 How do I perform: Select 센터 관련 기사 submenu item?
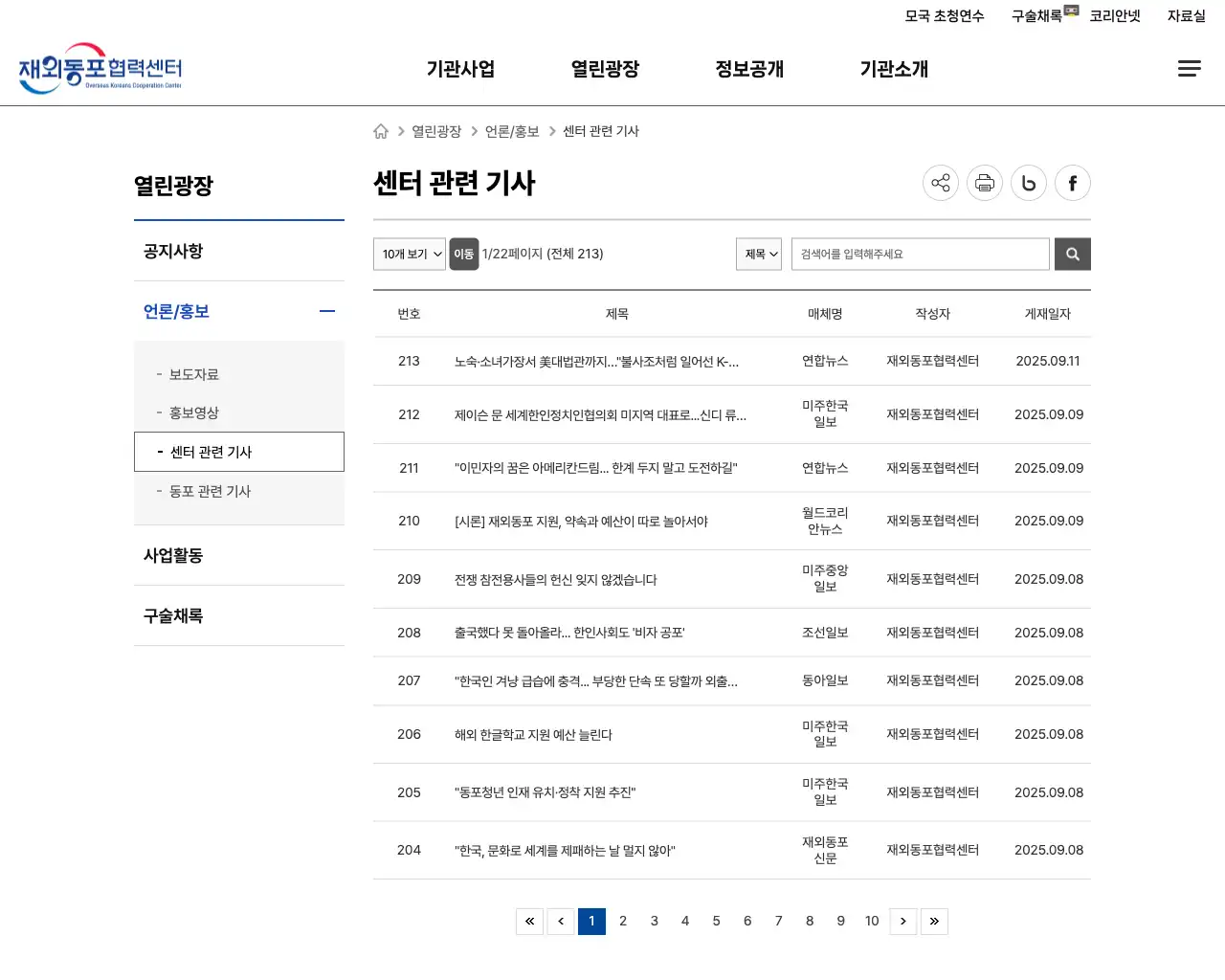pyautogui.click(x=239, y=452)
